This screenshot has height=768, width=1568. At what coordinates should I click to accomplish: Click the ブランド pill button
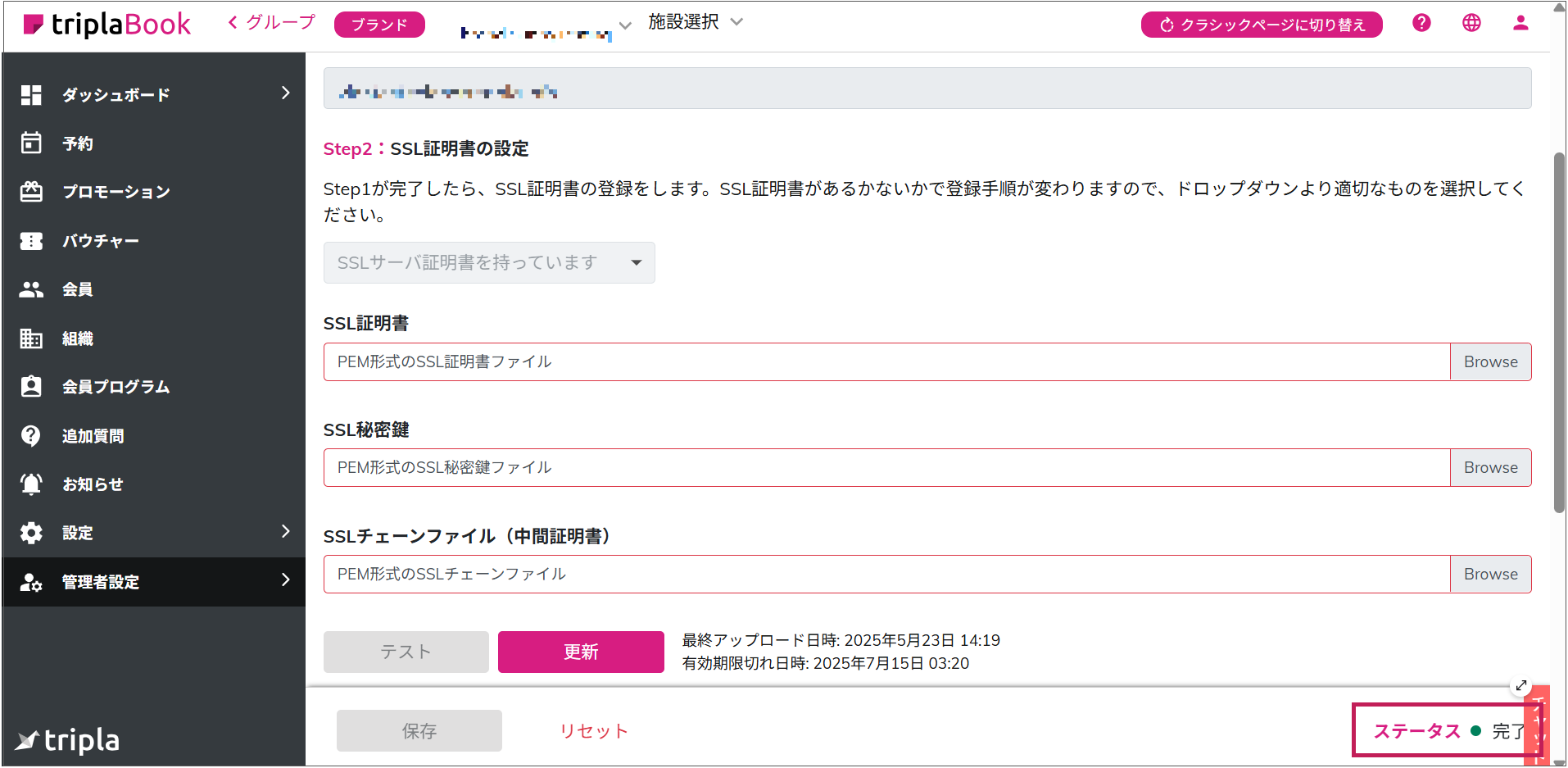(x=379, y=25)
